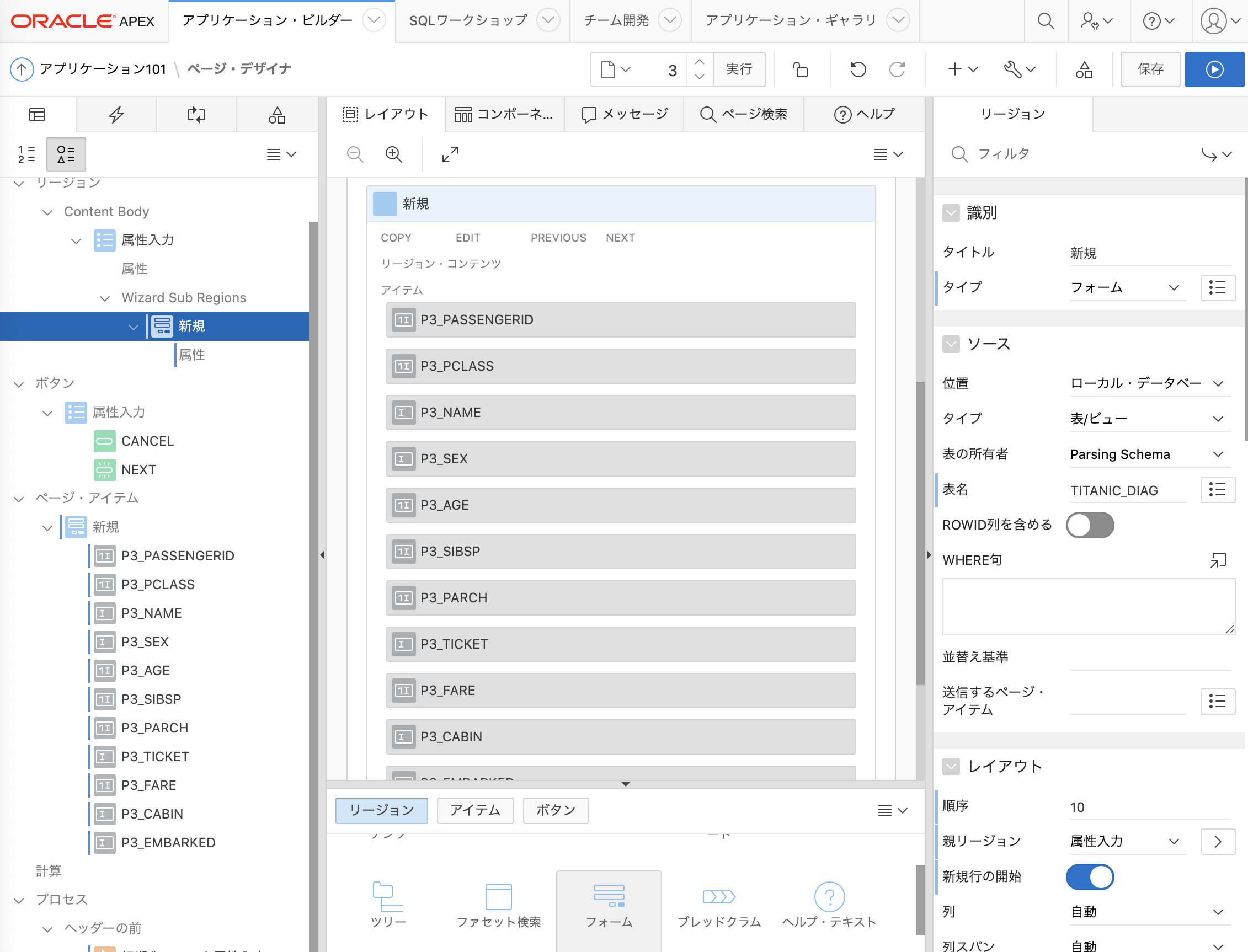
Task: Toggle the 新規行の開始 switch off
Action: click(x=1089, y=876)
